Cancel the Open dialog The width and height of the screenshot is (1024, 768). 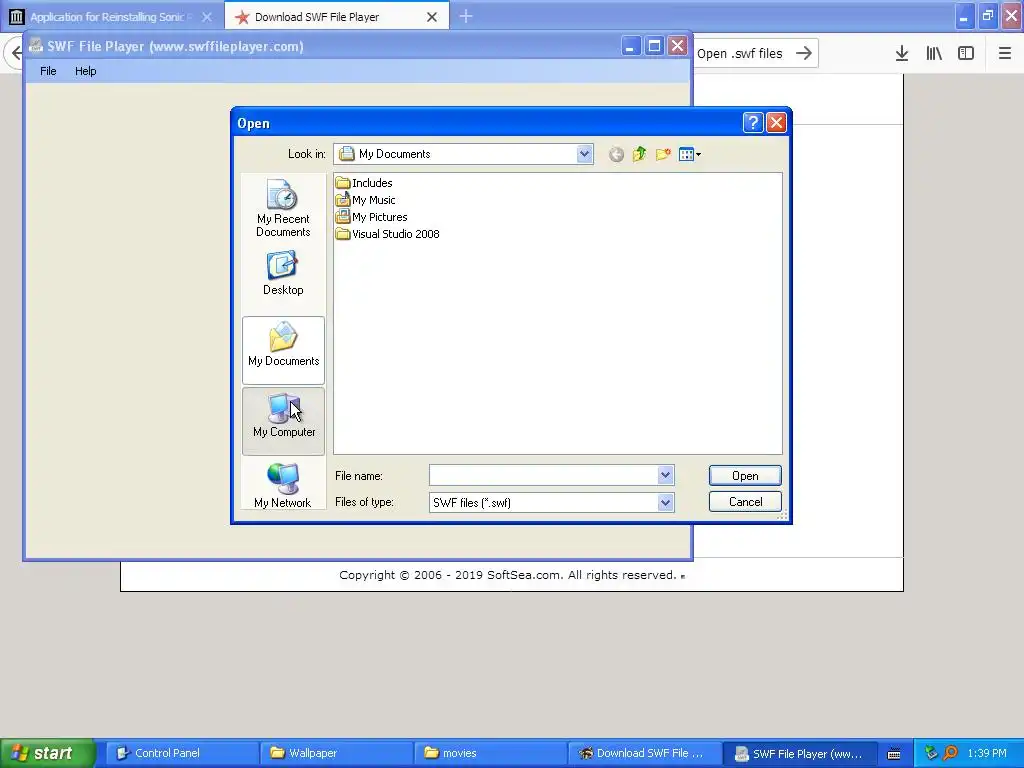(744, 502)
